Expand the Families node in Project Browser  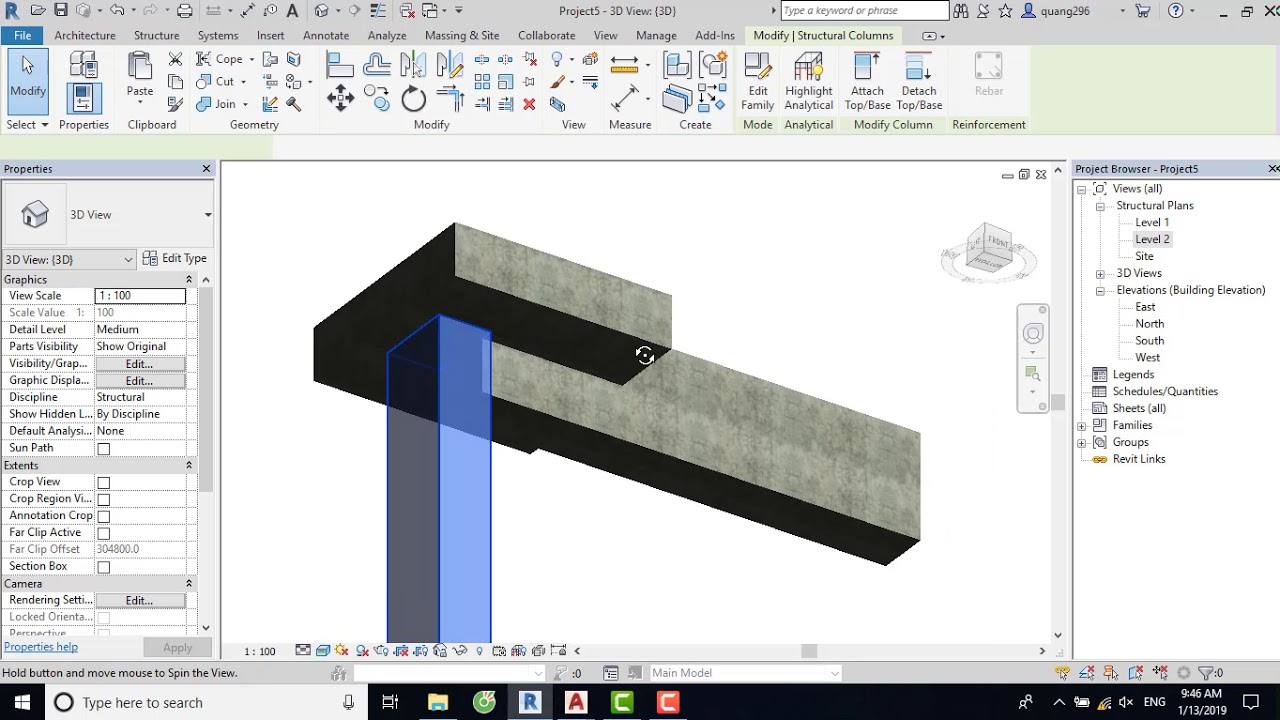pyautogui.click(x=1082, y=425)
